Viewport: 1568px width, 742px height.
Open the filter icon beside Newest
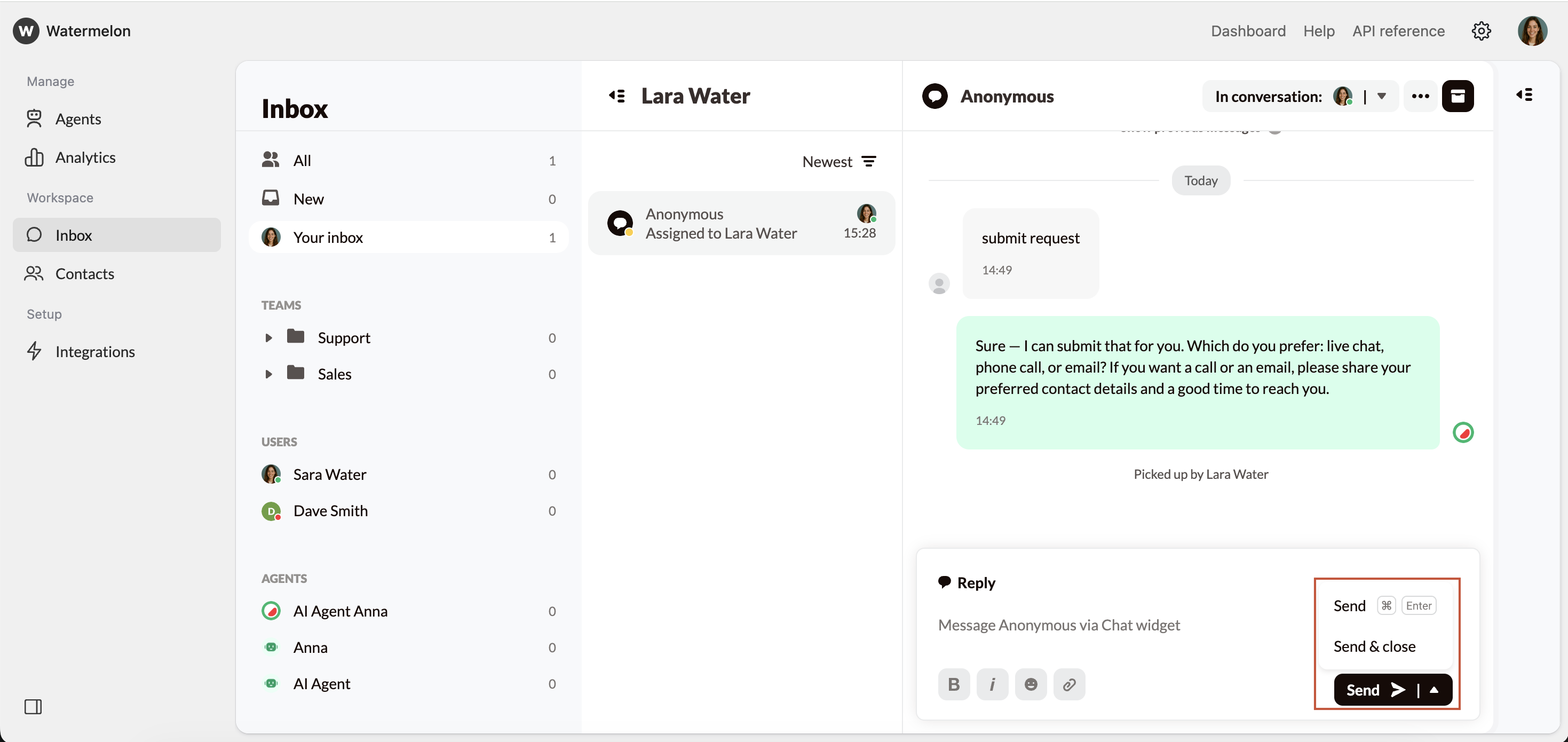tap(869, 161)
